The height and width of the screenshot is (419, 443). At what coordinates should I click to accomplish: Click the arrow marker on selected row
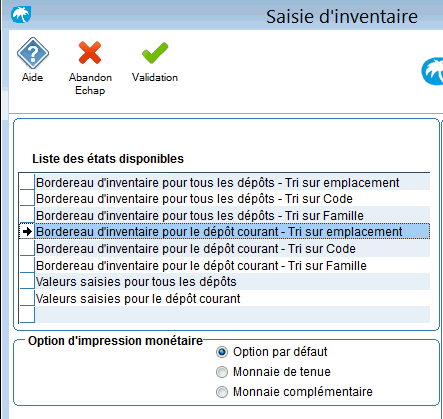[x=27, y=231]
